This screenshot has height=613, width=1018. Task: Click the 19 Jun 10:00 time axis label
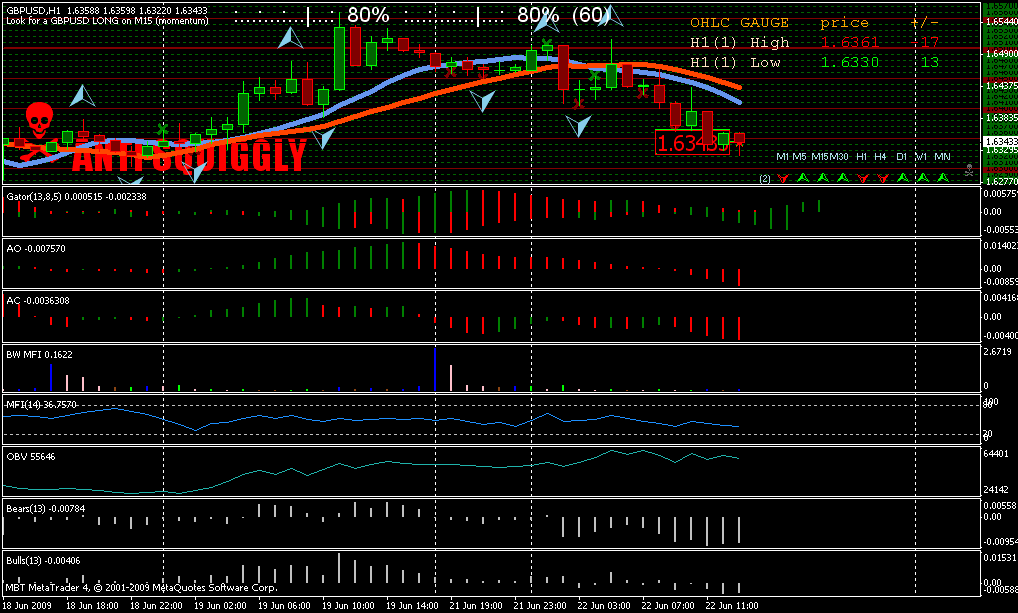(348, 605)
